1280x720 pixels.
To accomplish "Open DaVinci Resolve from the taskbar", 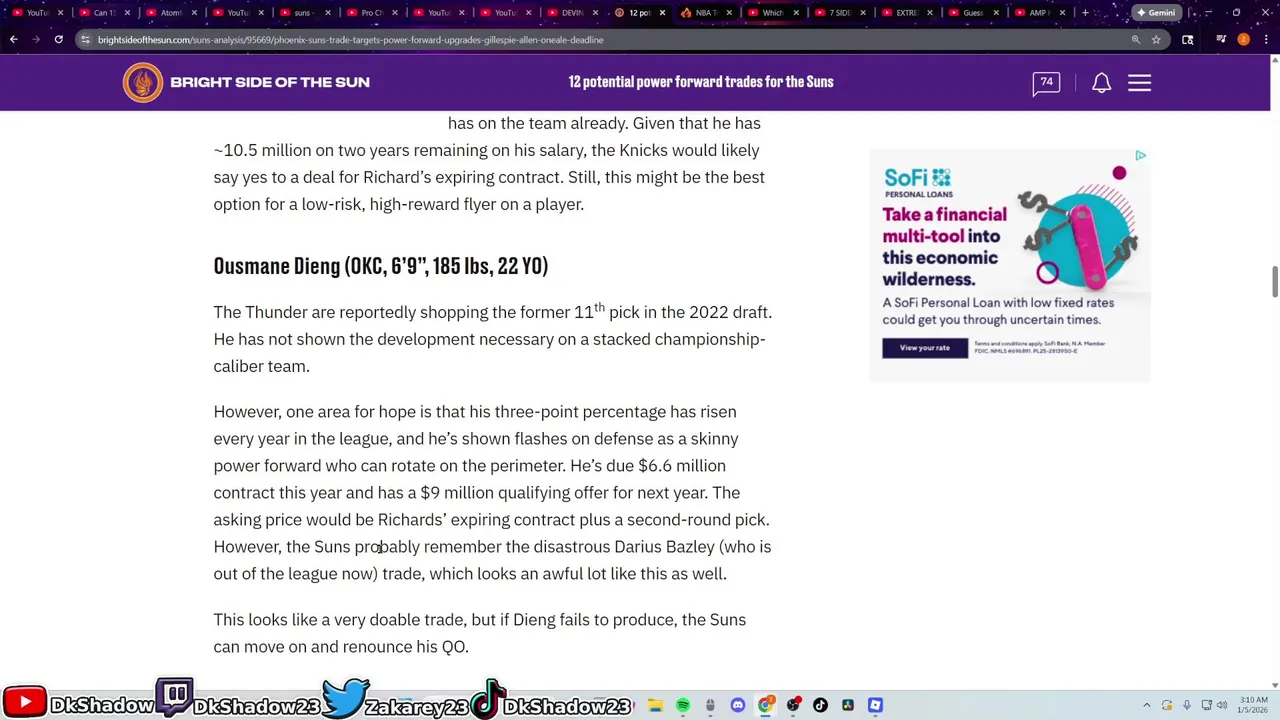I will (x=848, y=705).
